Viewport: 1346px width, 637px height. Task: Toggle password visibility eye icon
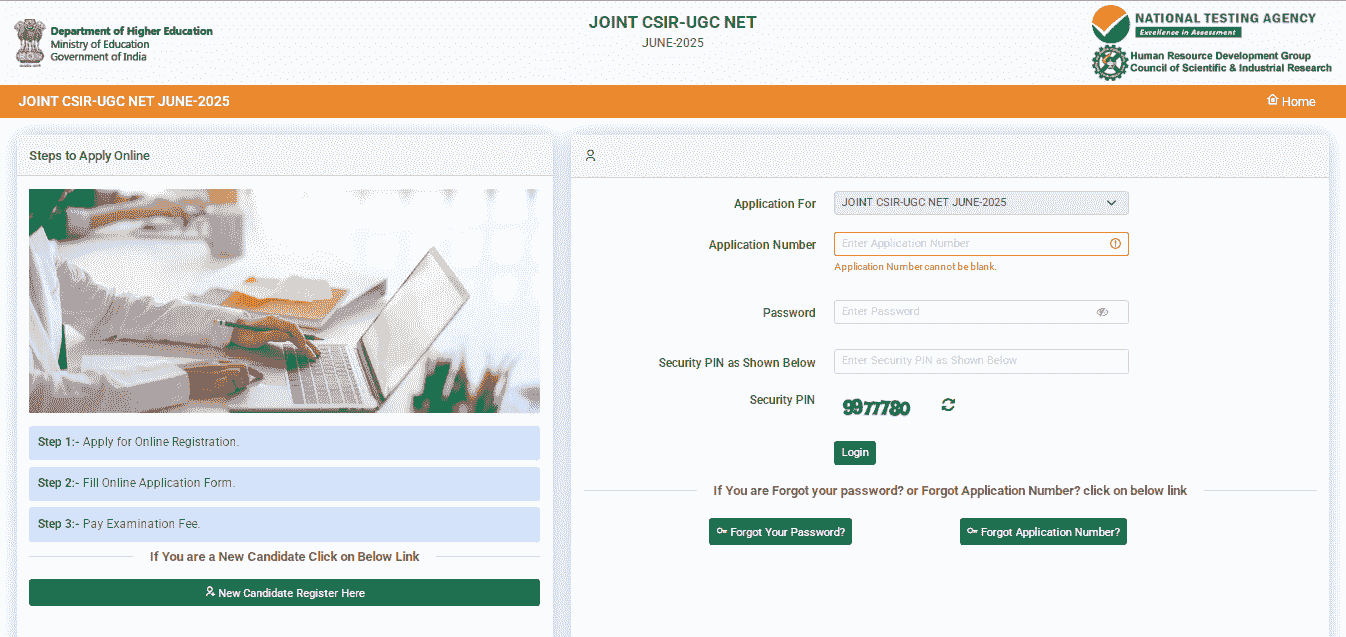[x=1102, y=312]
